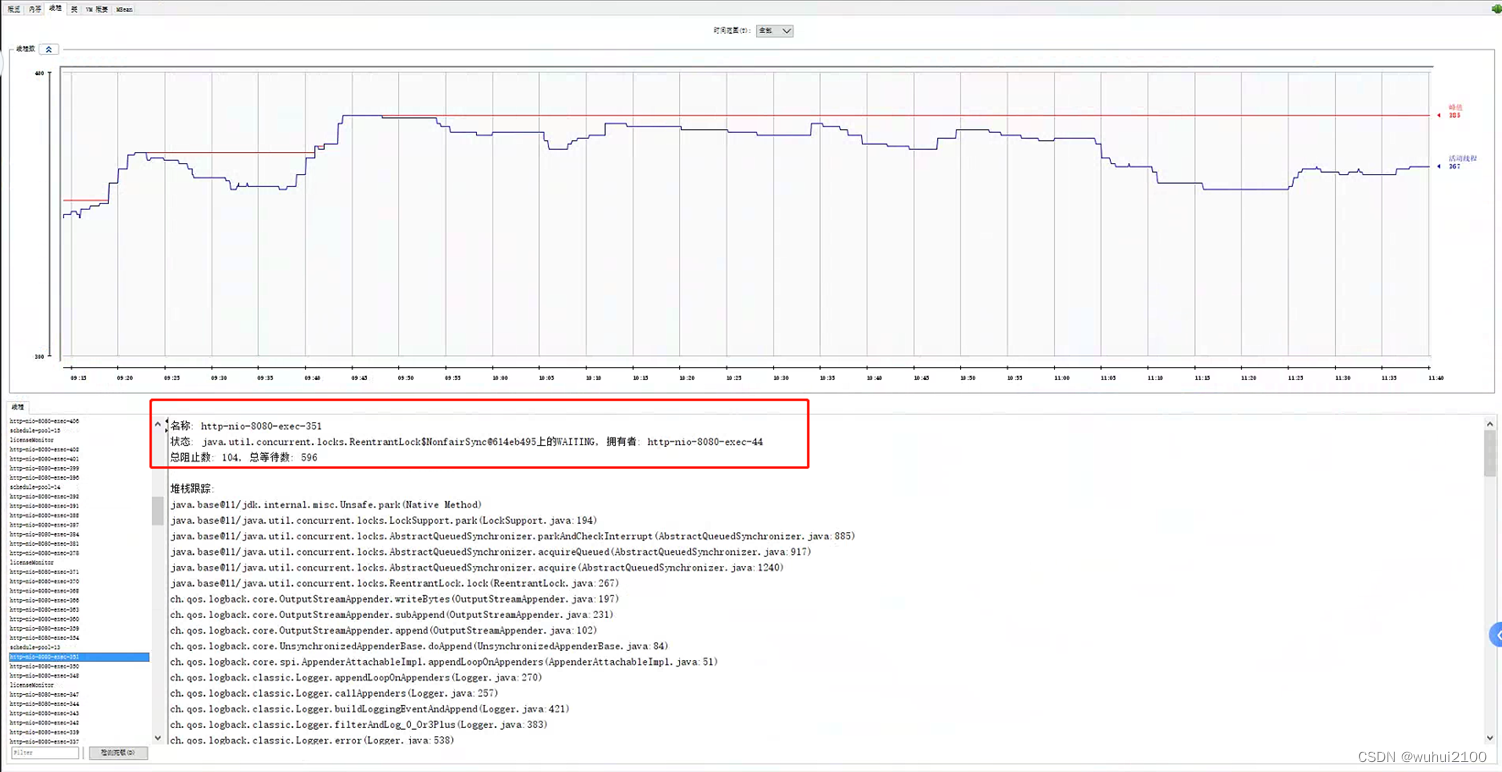Click the ReentrantLock.lock stack trace line

click(394, 583)
